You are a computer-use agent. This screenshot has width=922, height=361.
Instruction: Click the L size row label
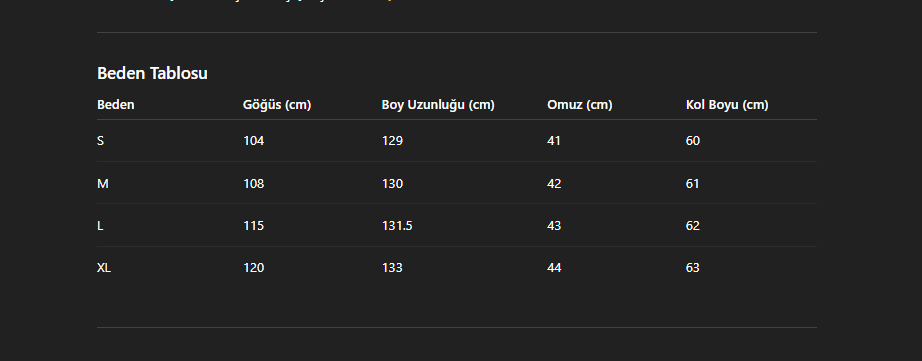(100, 226)
